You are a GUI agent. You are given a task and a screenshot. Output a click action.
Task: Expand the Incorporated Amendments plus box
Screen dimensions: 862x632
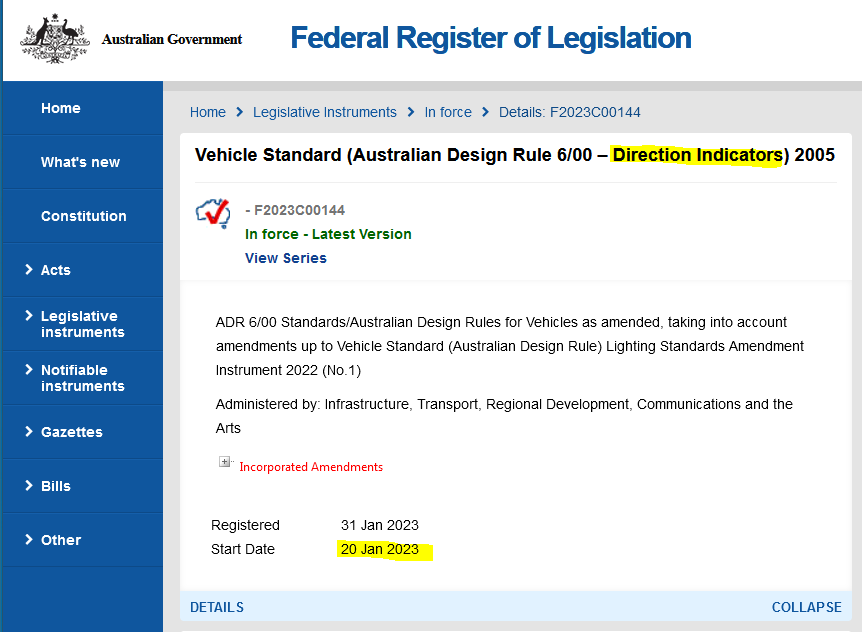pyautogui.click(x=224, y=462)
